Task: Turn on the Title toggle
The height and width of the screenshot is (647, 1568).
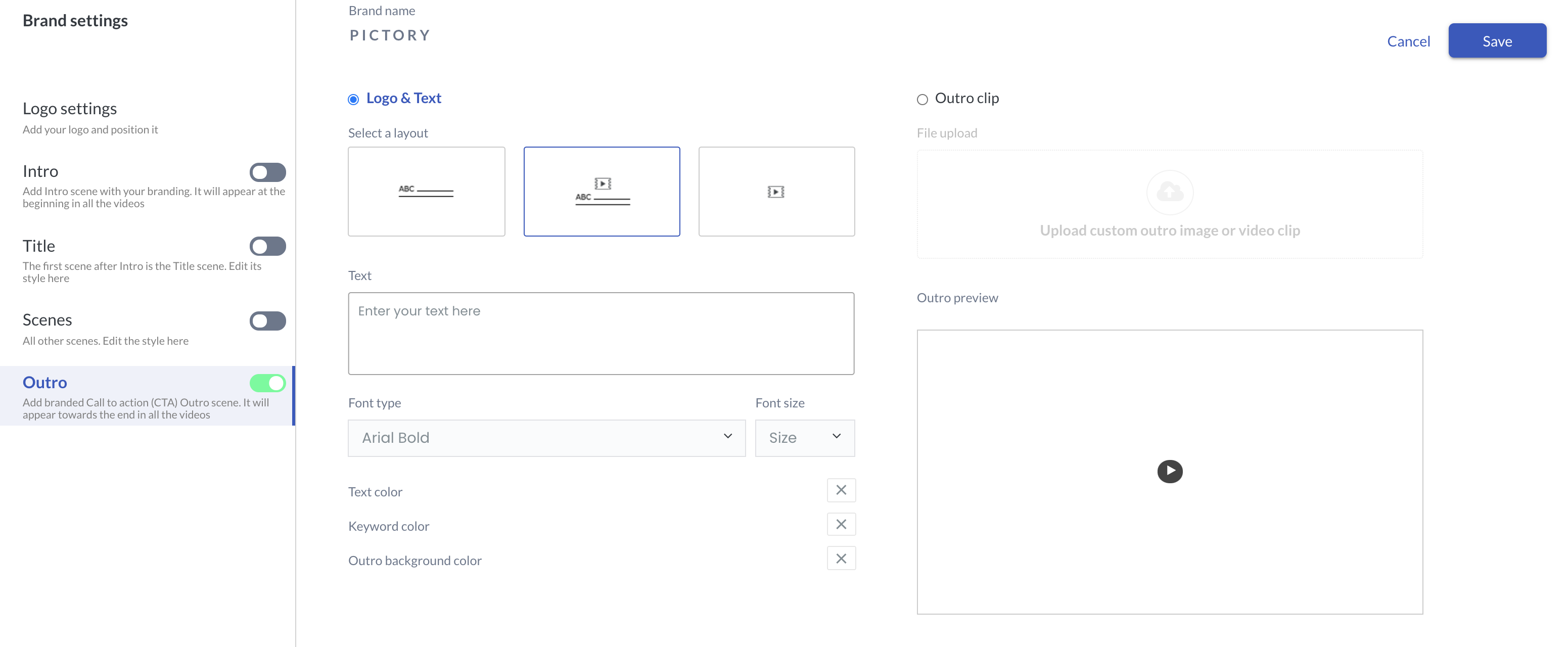Action: point(267,247)
